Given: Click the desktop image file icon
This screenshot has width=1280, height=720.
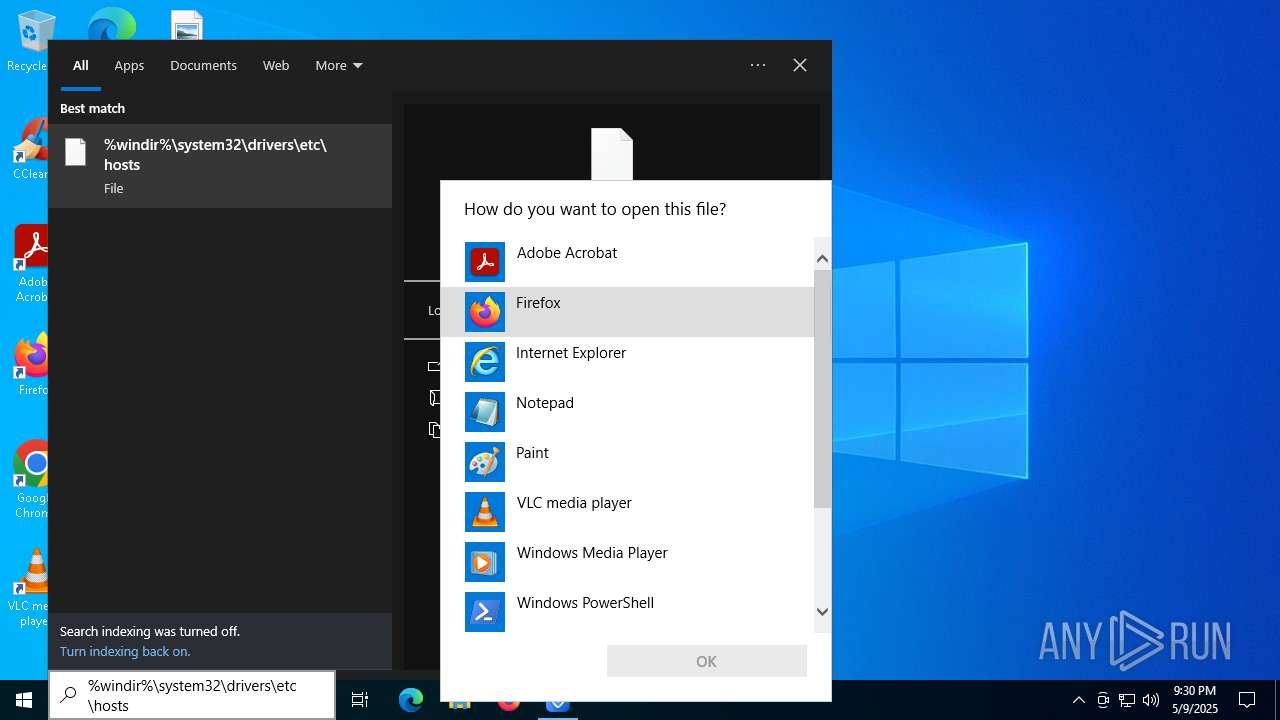Looking at the screenshot, I should tap(187, 24).
